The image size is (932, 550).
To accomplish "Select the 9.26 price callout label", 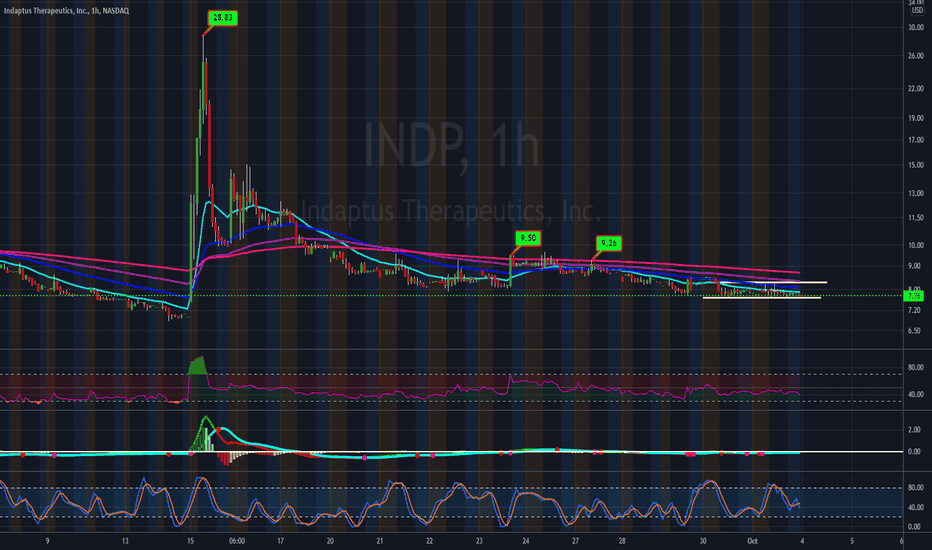I will 609,243.
